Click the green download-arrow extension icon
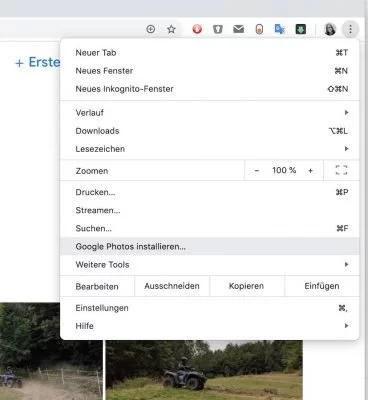 coord(301,29)
